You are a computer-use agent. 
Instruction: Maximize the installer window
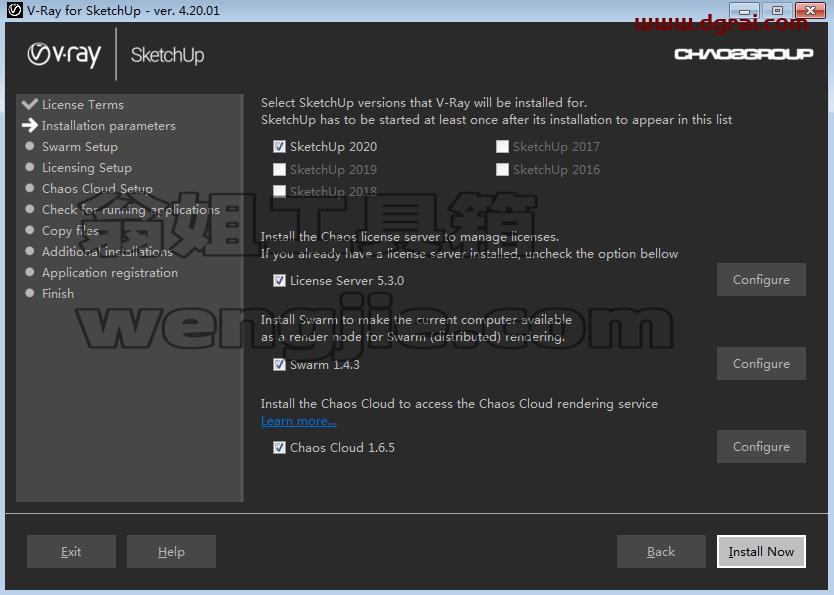point(777,10)
